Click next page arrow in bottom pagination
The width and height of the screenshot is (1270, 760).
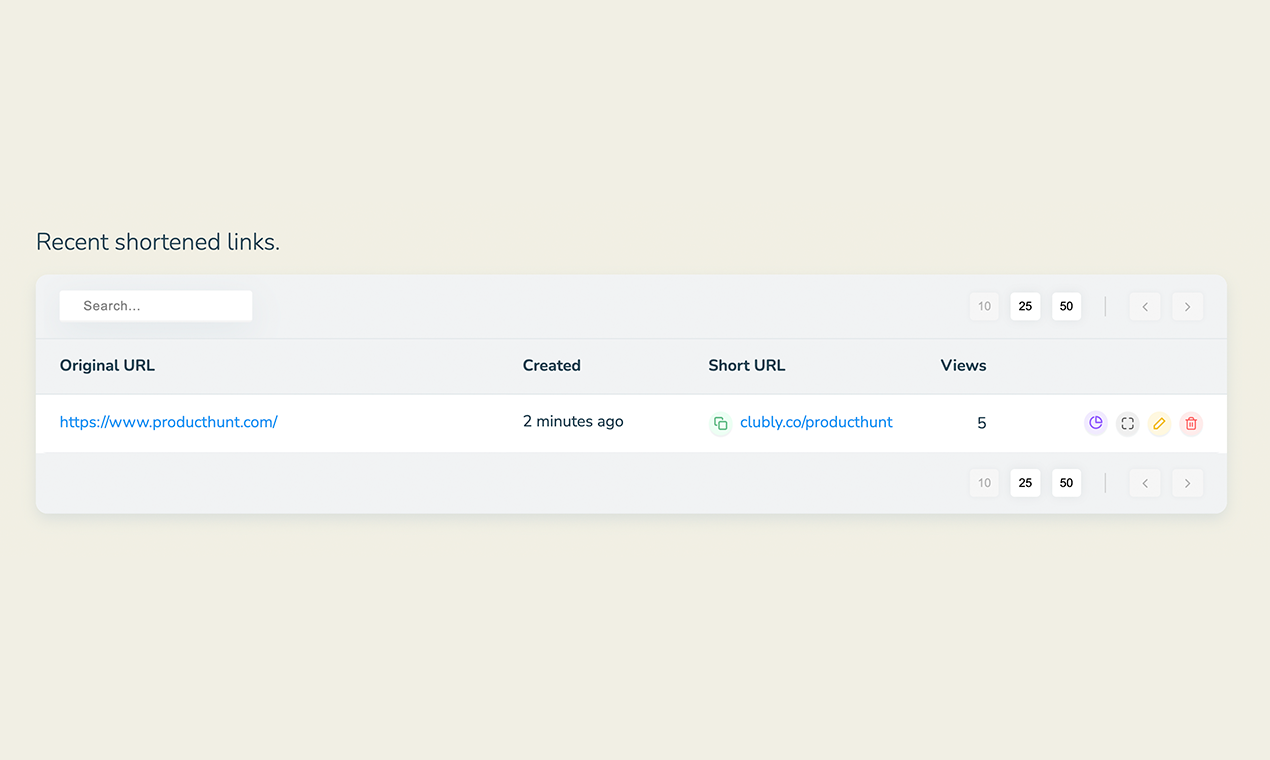tap(1187, 483)
